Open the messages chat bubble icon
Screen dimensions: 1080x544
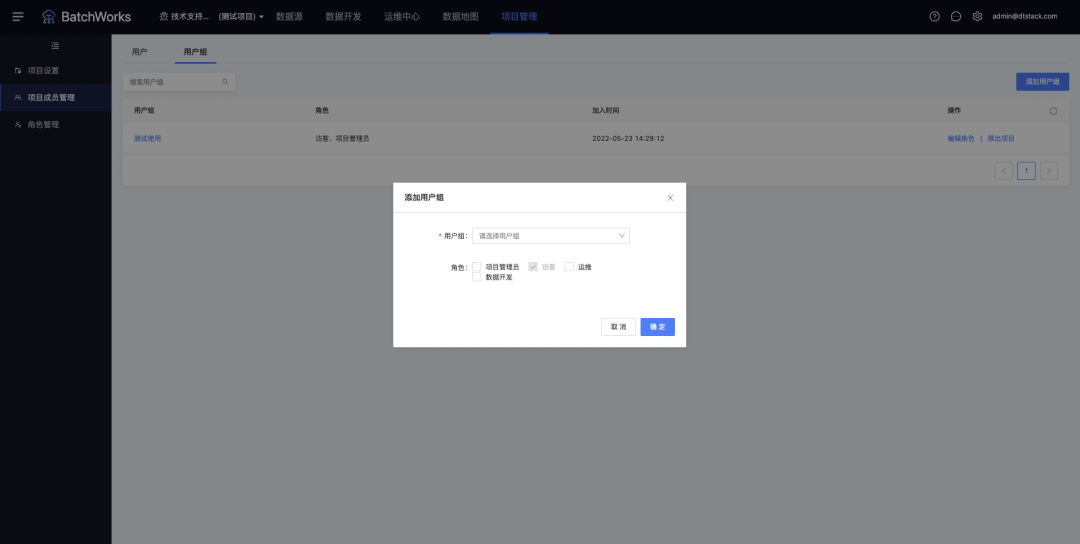pyautogui.click(x=956, y=17)
